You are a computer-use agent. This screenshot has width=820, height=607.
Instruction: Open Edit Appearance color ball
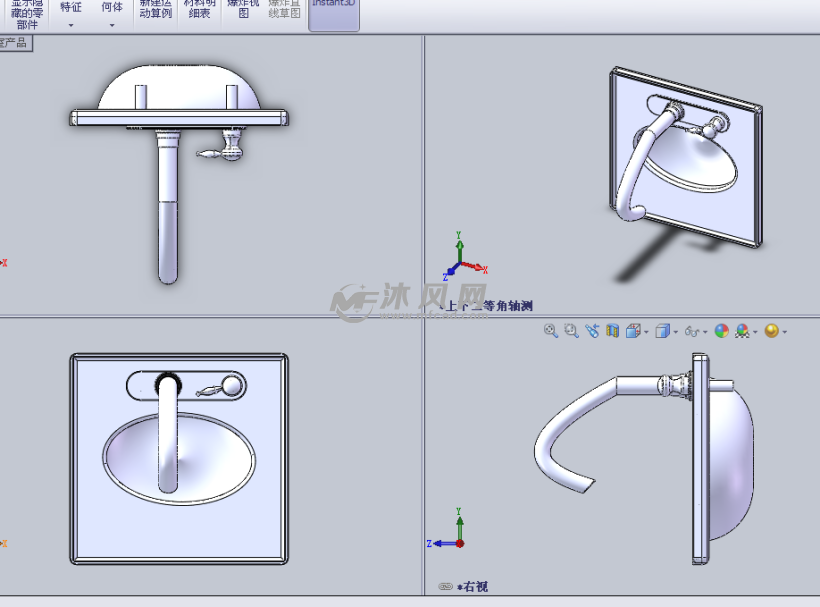[x=722, y=331]
